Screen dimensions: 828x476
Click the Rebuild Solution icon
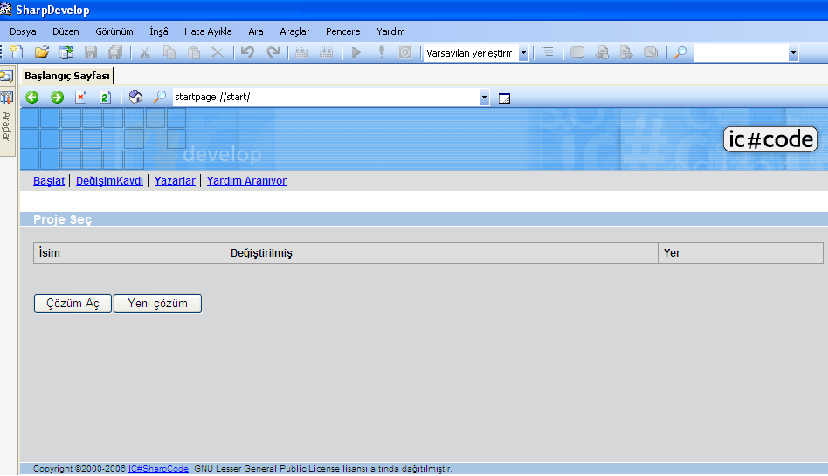pyautogui.click(x=326, y=52)
